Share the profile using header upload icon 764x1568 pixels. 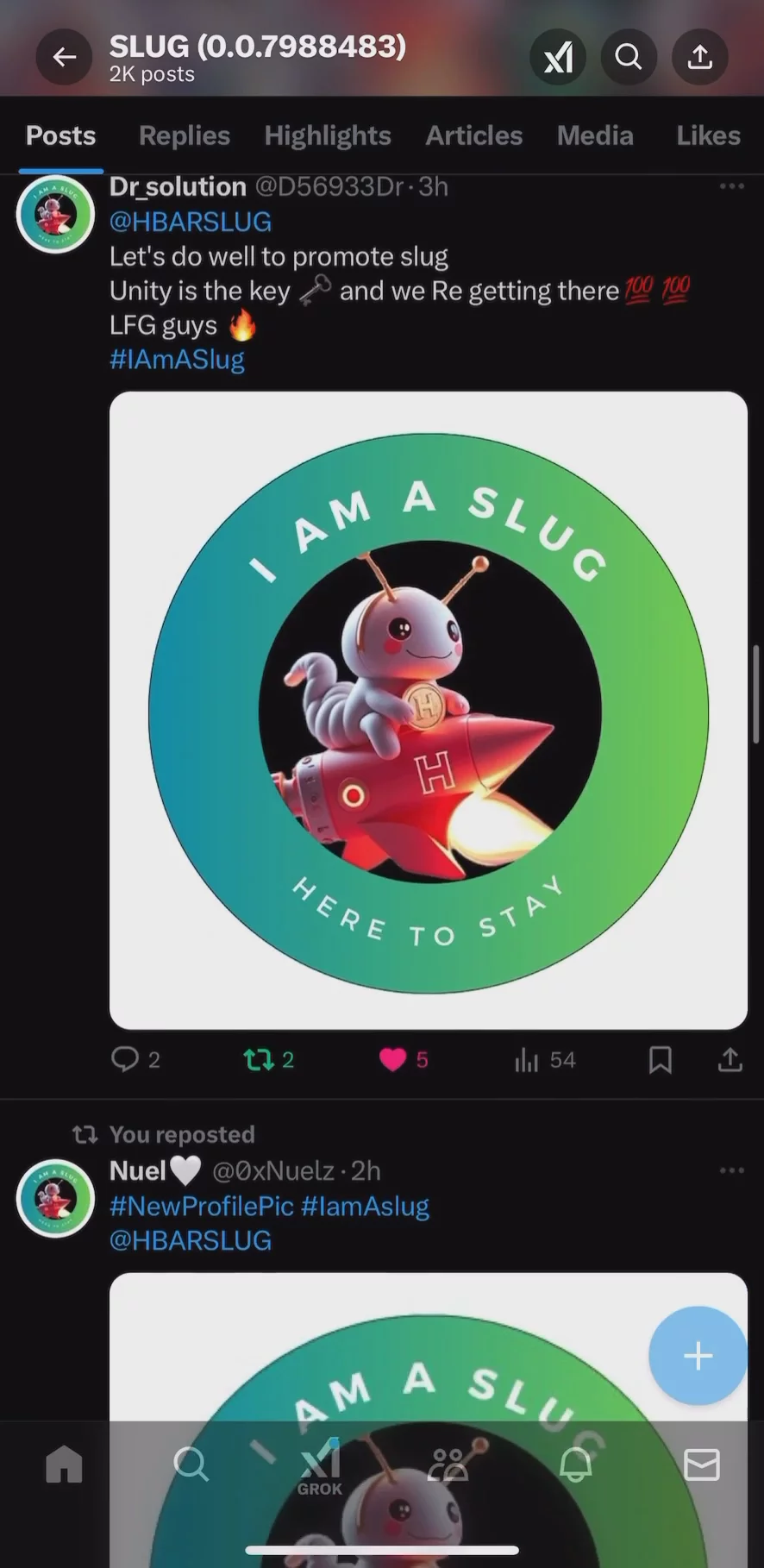pos(699,58)
